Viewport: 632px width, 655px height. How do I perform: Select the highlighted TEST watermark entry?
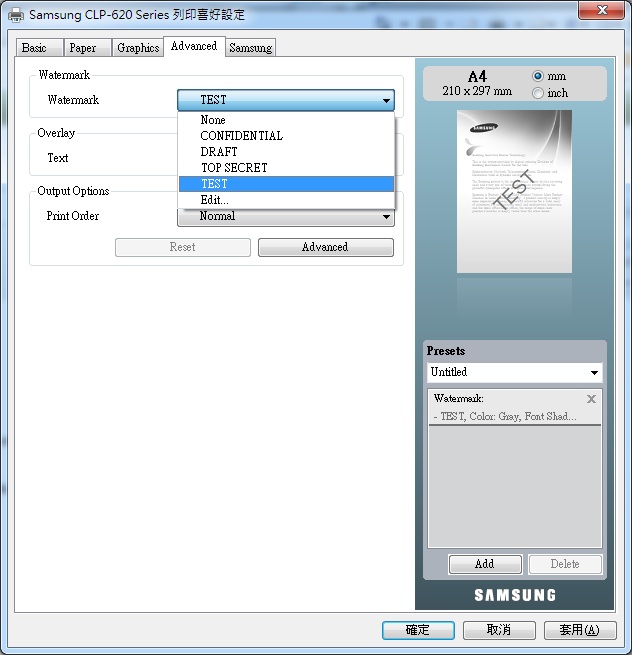pyautogui.click(x=286, y=184)
